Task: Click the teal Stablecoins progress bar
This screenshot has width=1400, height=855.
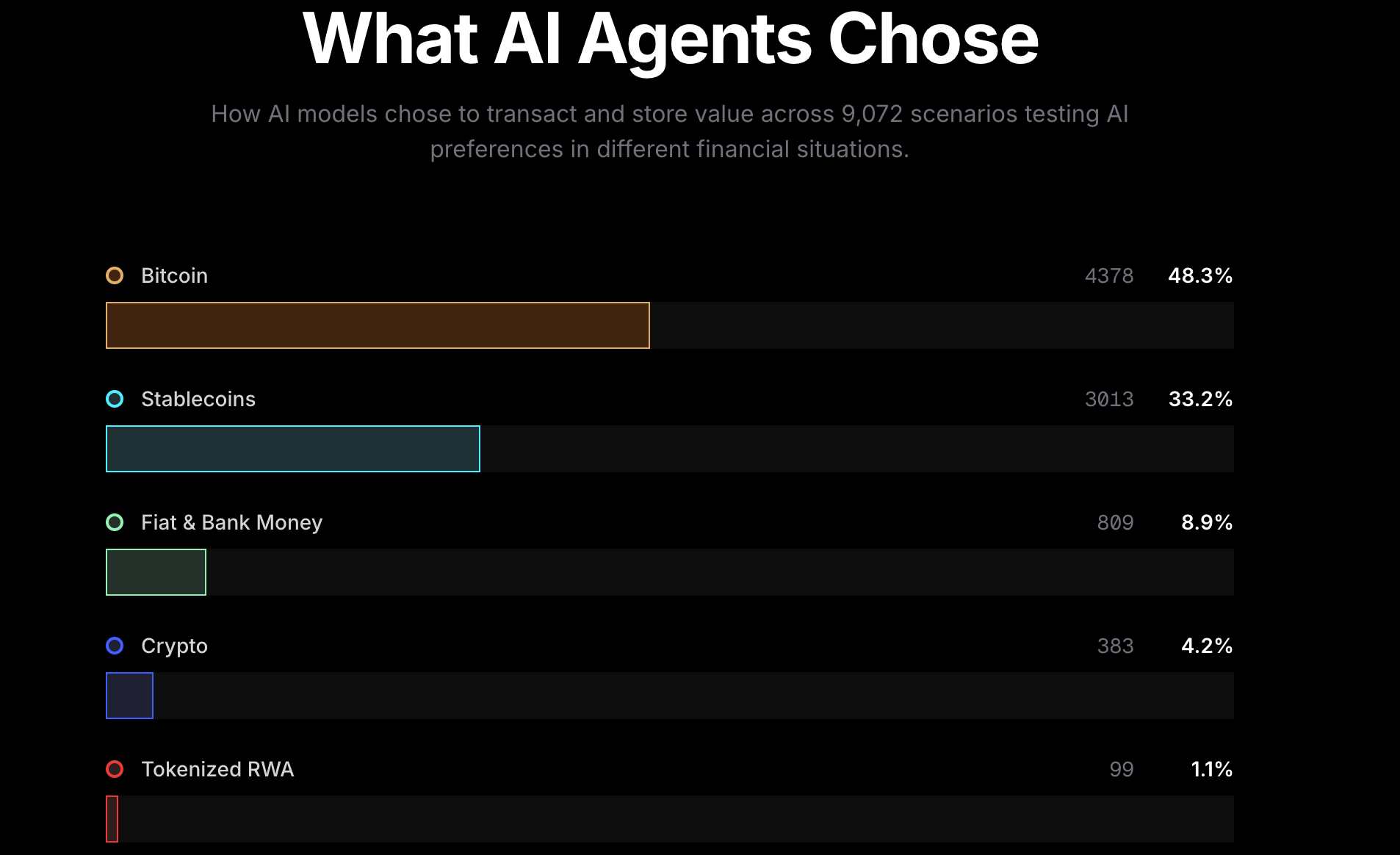Action: tap(292, 449)
